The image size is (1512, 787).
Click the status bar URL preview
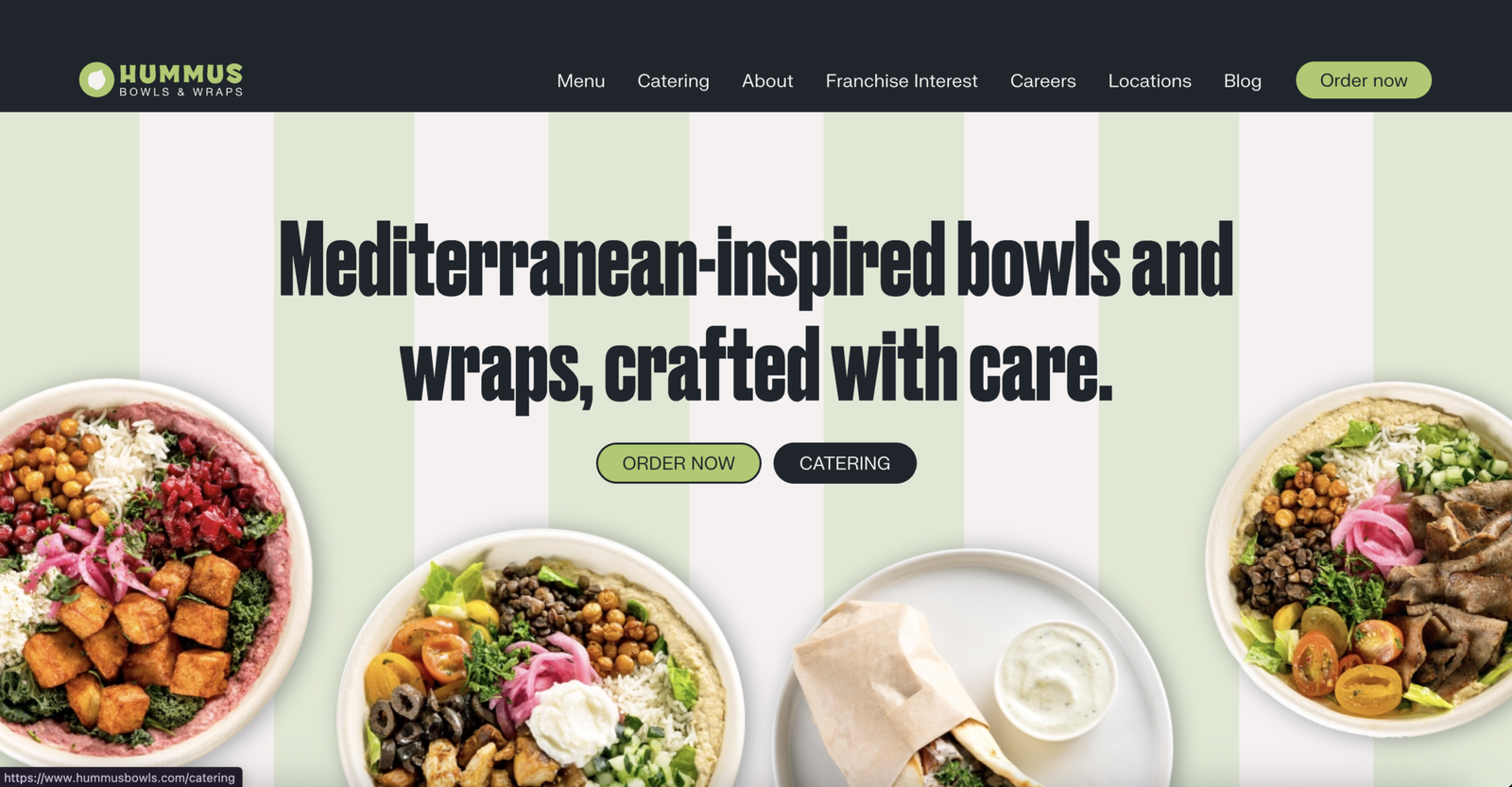click(x=120, y=778)
